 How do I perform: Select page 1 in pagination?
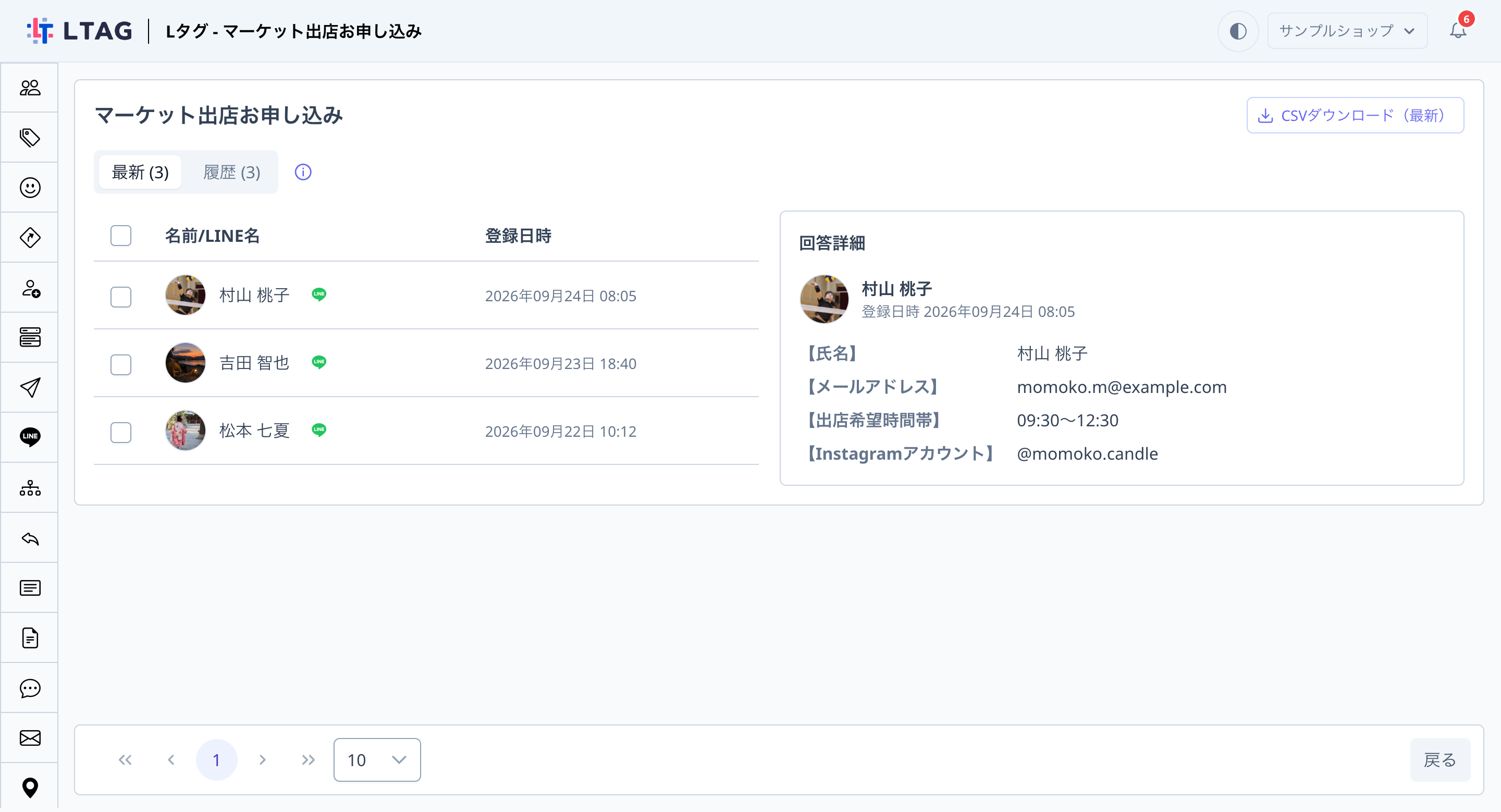click(216, 760)
